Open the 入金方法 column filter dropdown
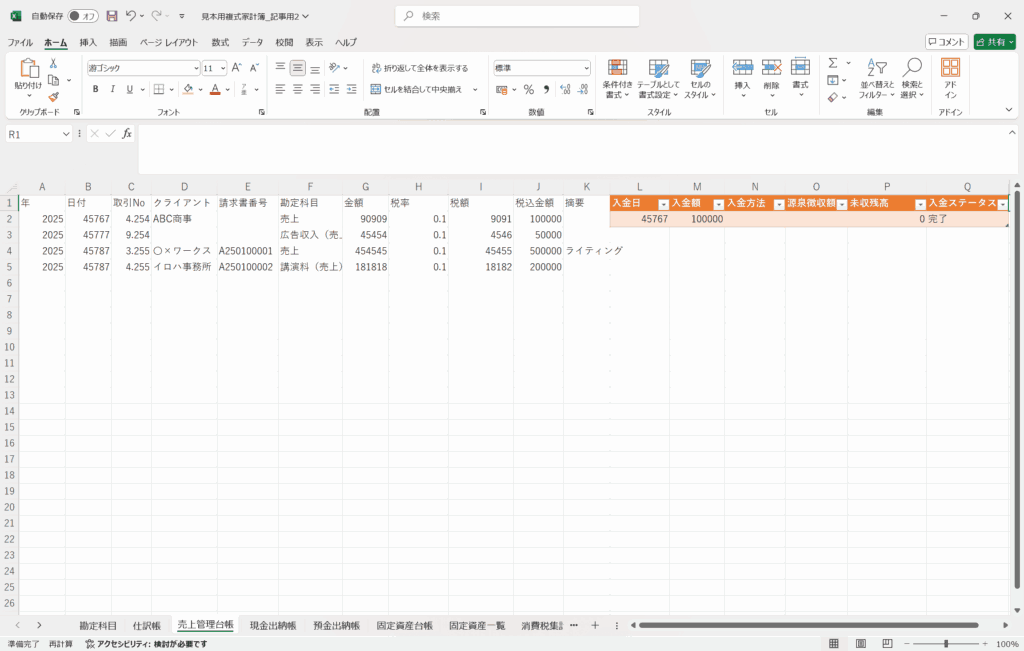1024x651 pixels. [x=778, y=204]
